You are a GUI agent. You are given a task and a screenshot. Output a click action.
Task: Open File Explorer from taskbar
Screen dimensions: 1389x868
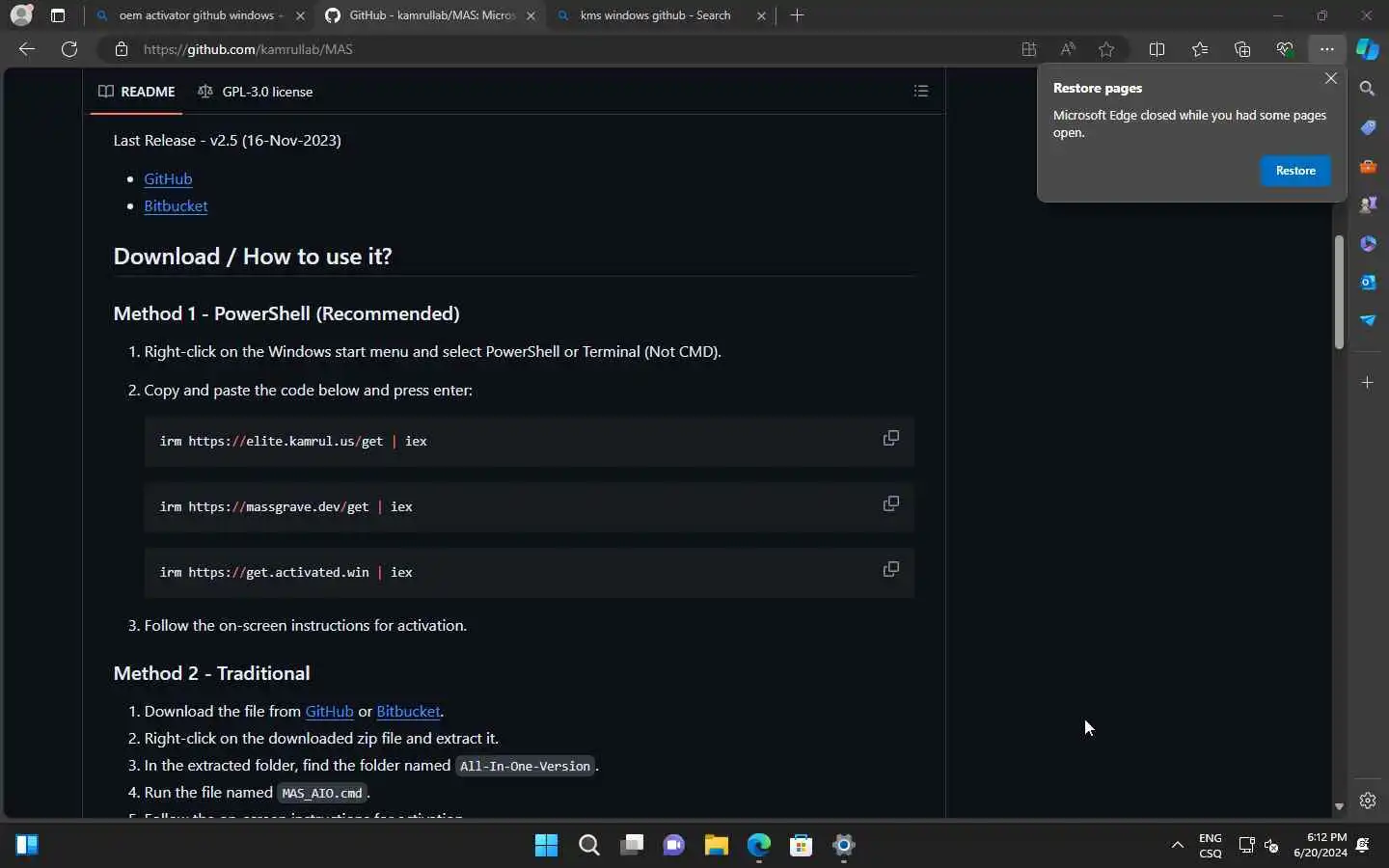click(717, 845)
